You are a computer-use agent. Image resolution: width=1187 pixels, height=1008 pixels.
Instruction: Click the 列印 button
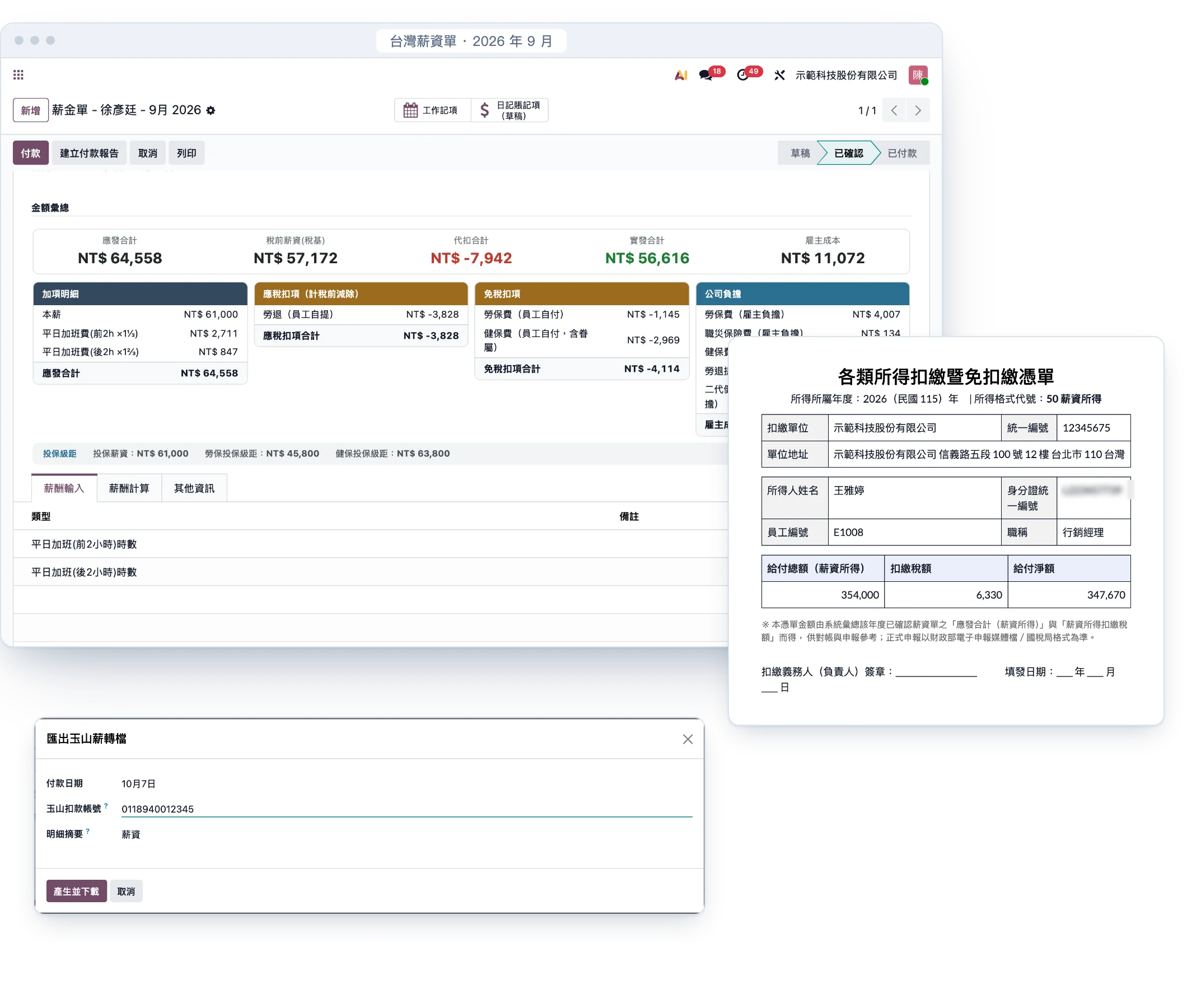(x=186, y=153)
